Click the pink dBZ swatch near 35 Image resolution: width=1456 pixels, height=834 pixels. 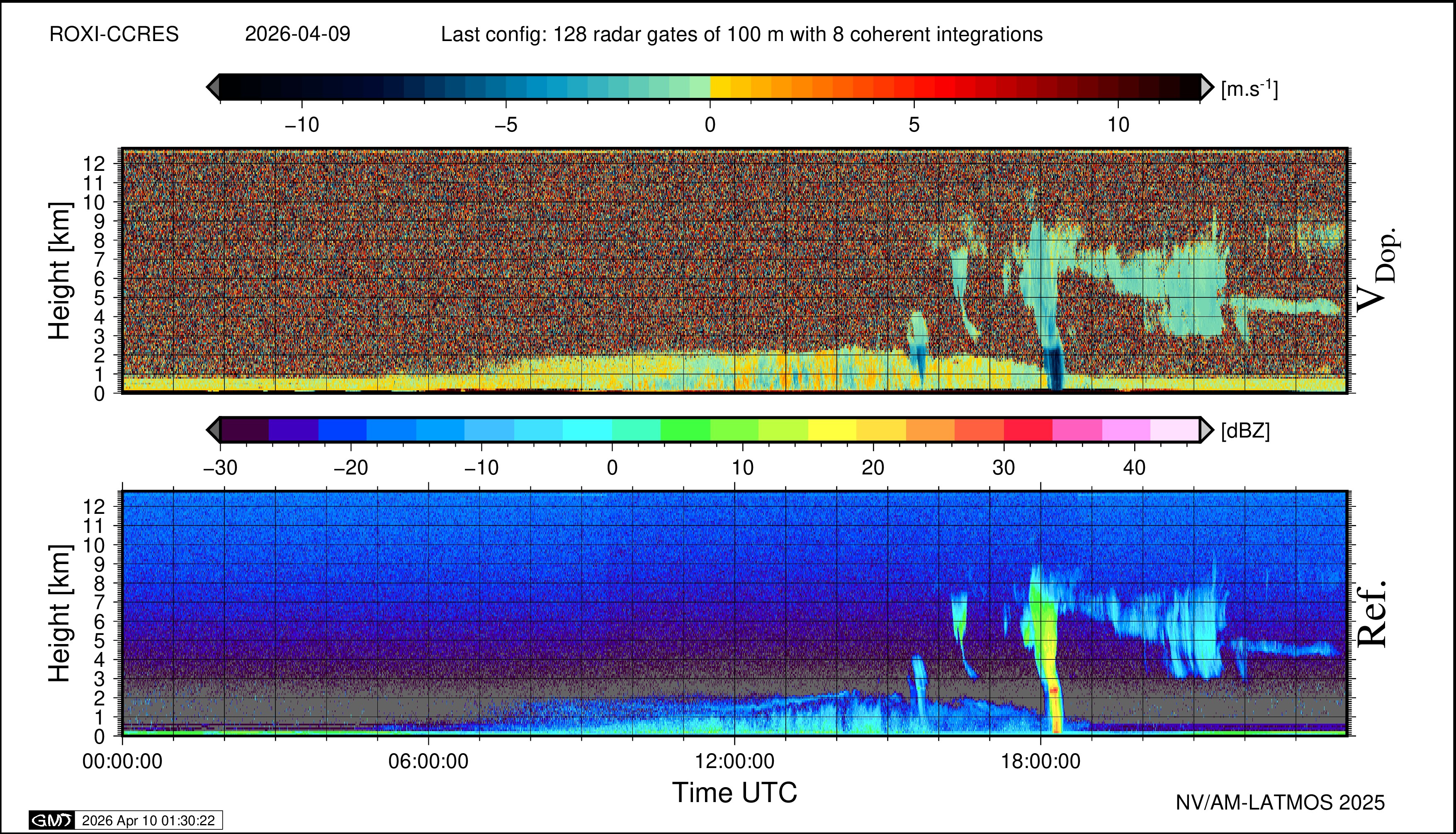pos(1077,430)
